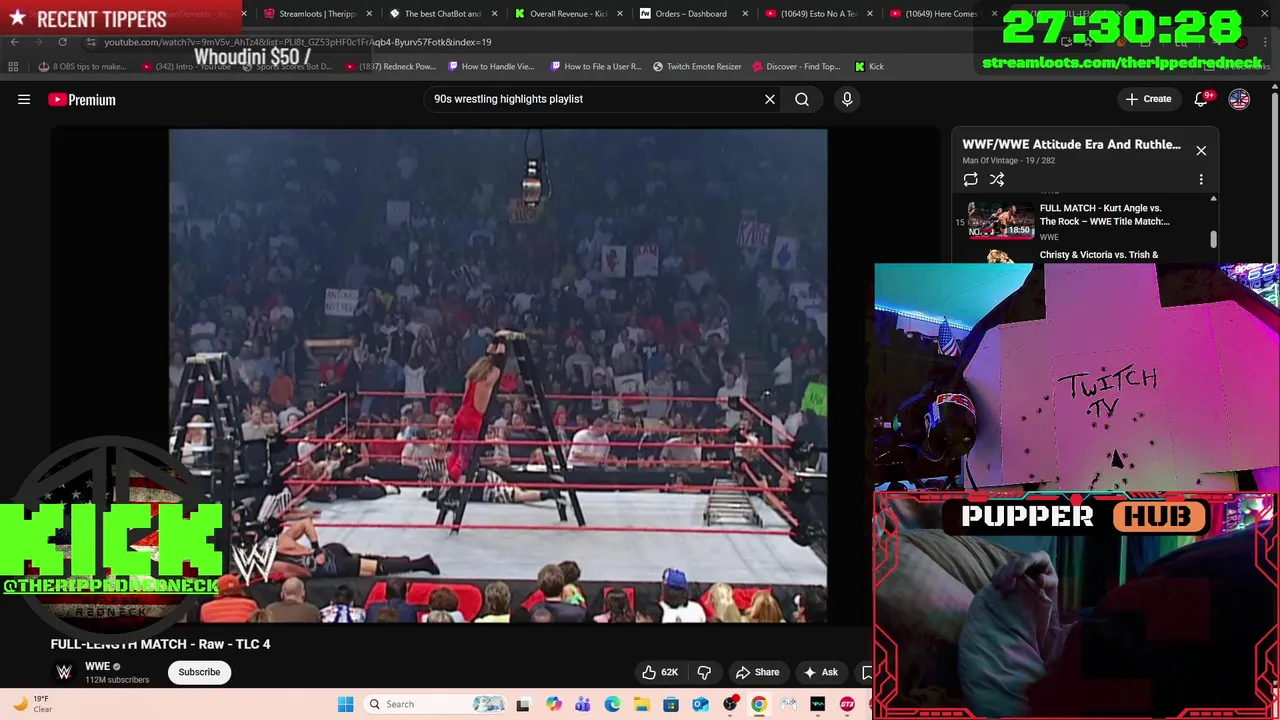Like the video (62K)
This screenshot has height=720, width=1280.
tap(660, 672)
